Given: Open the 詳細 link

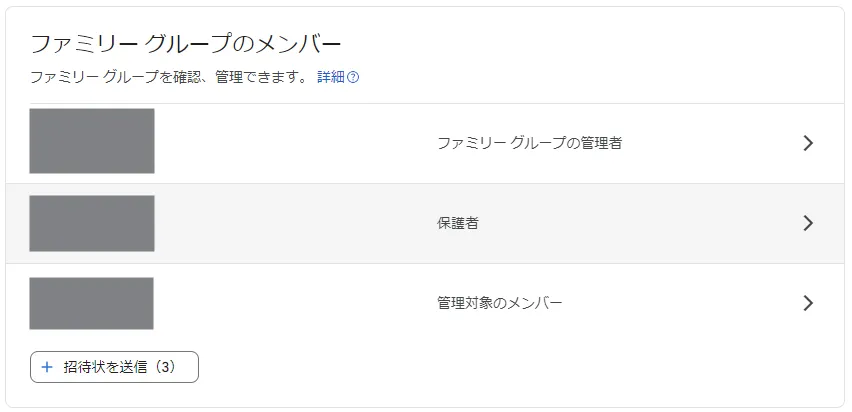Looking at the screenshot, I should point(330,77).
